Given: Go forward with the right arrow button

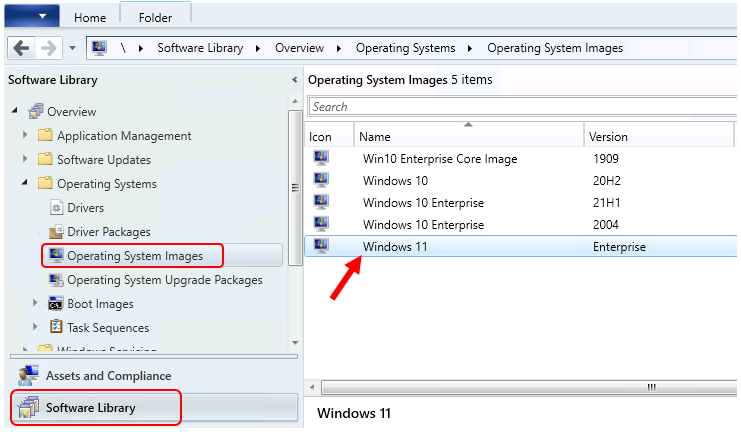Looking at the screenshot, I should pos(49,48).
